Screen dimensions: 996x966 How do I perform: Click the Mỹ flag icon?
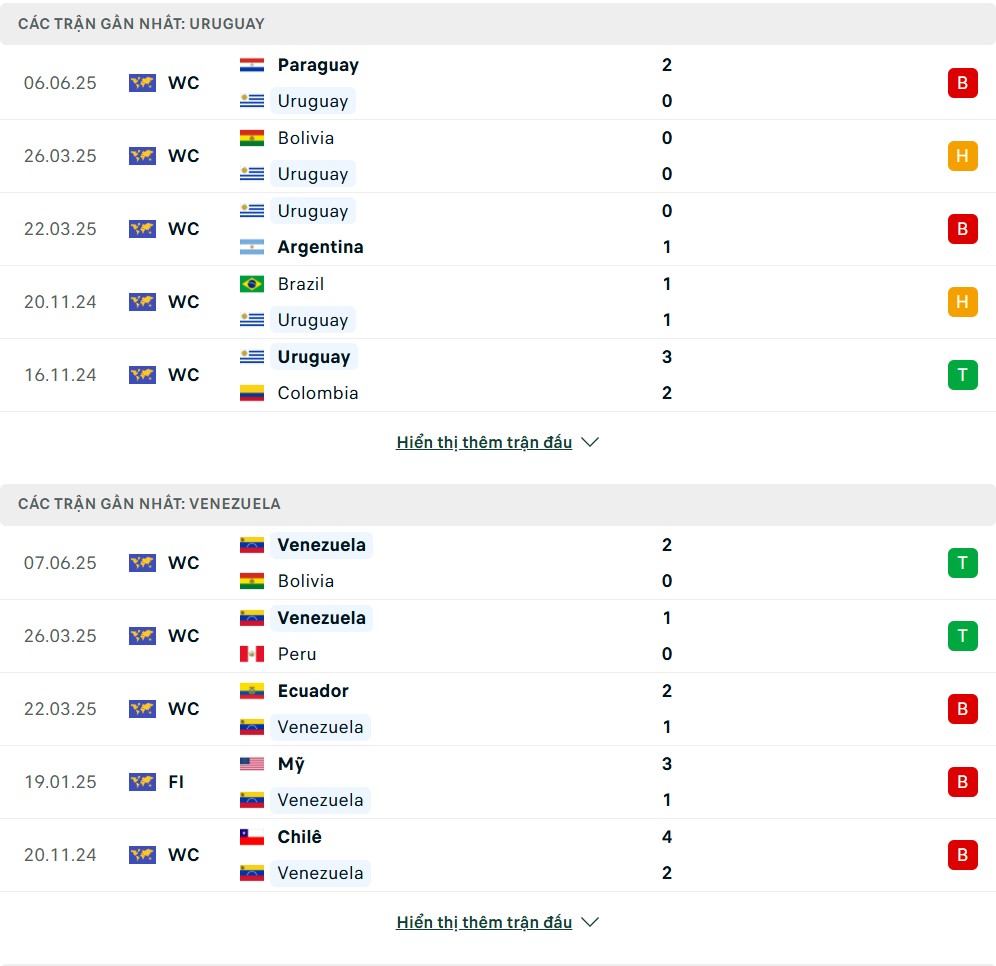coord(252,764)
